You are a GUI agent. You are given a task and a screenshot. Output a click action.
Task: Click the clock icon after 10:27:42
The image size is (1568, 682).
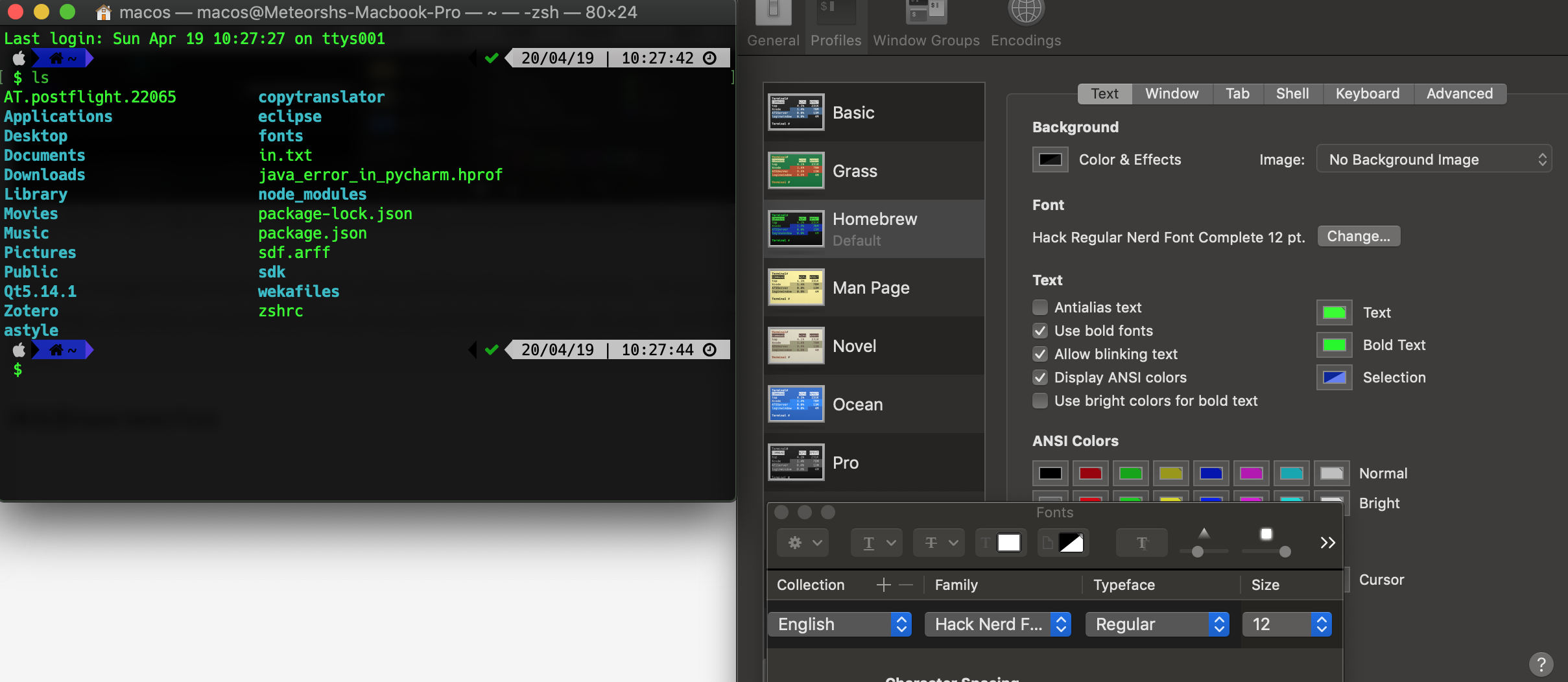point(710,58)
